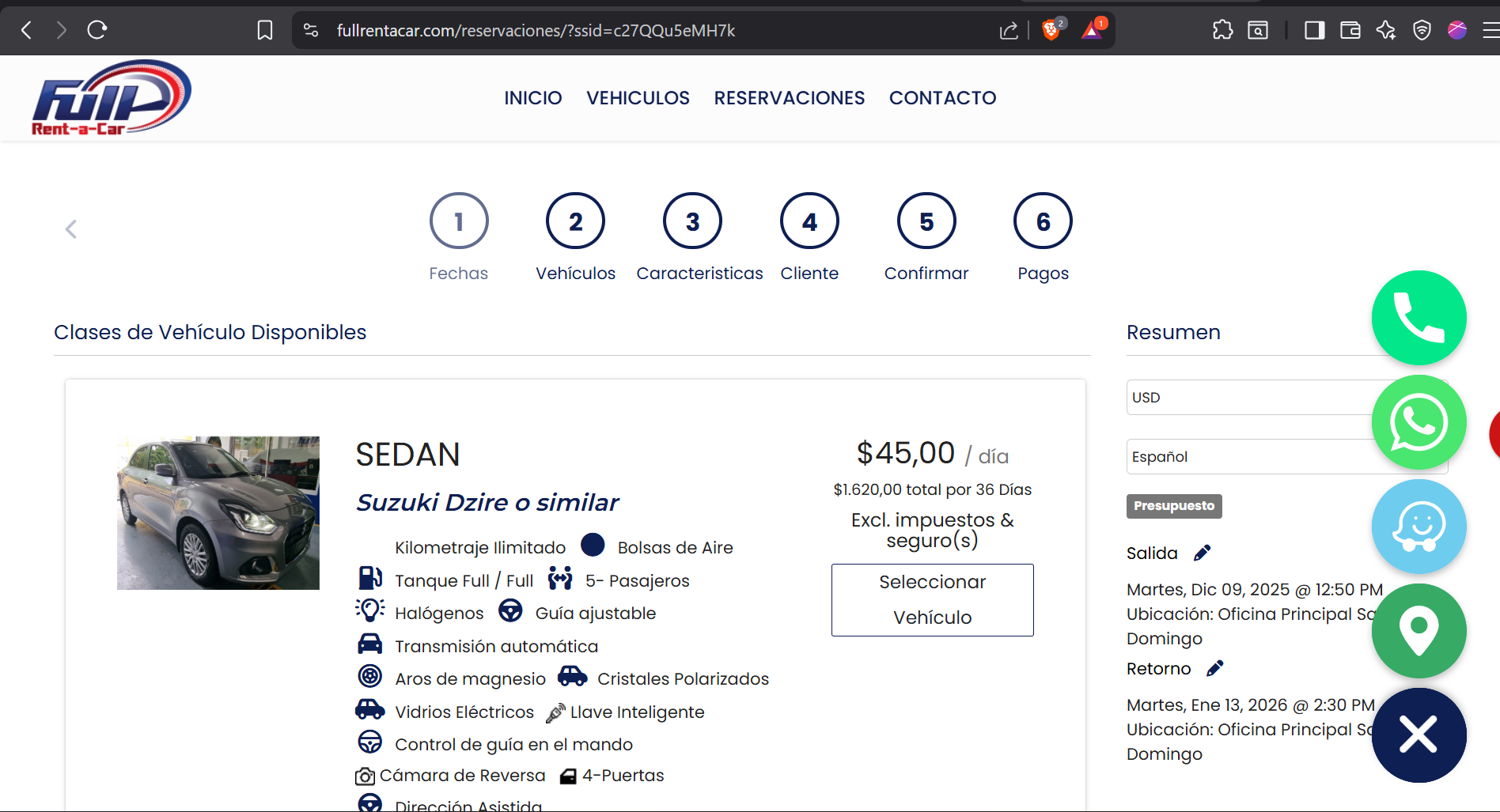This screenshot has width=1500, height=812.
Task: Edit Salida details with pencil icon
Action: [1202, 553]
